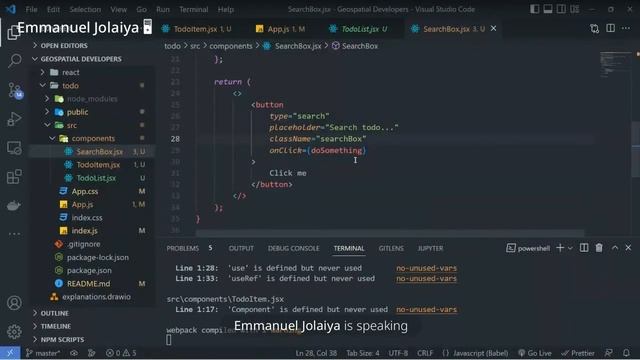Screen dimensions: 640x360
Task: Open compare changes icon in editor toolbar
Action: click(x=594, y=29)
